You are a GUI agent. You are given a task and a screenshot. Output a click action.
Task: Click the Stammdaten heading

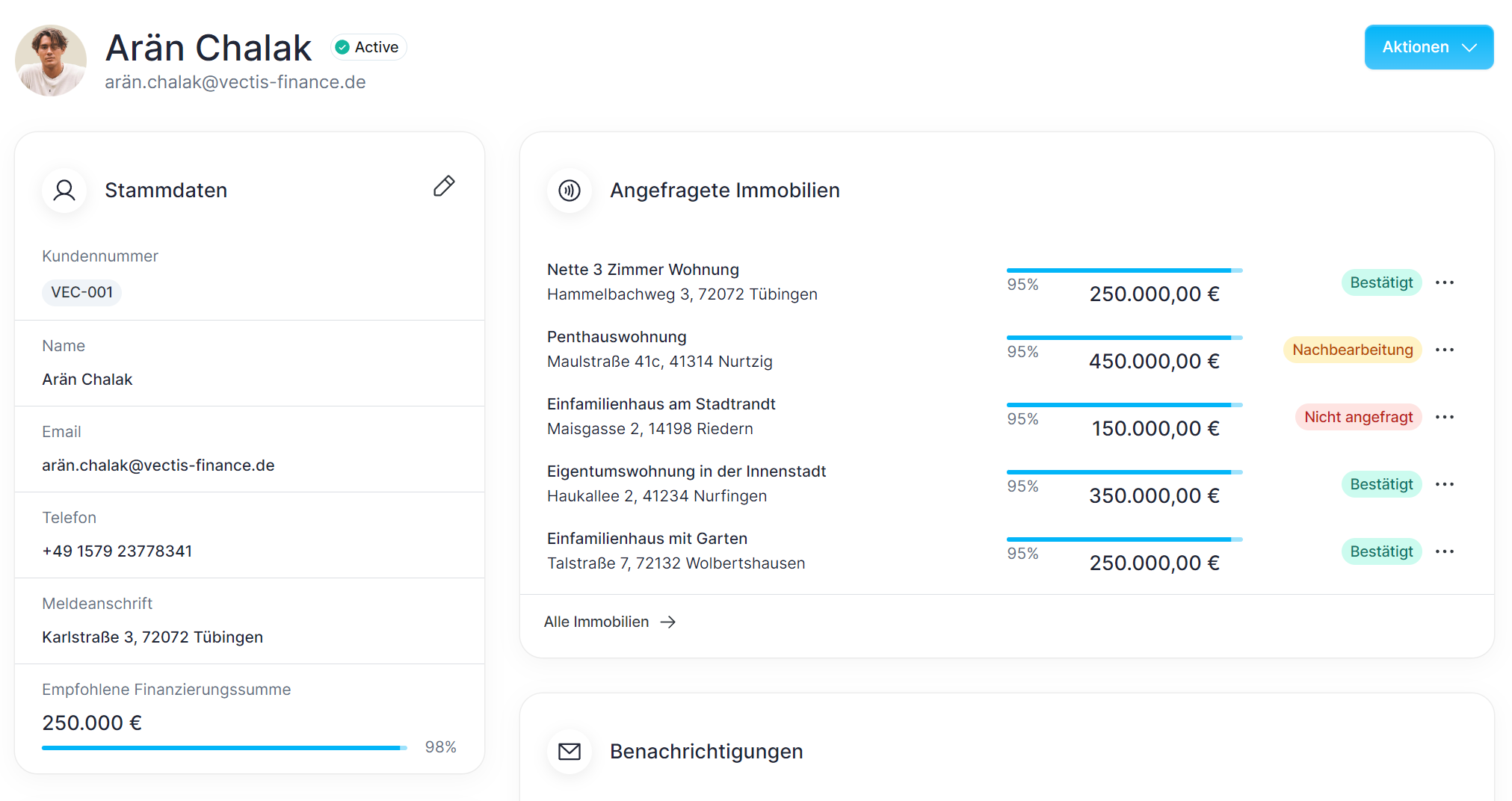pos(166,191)
